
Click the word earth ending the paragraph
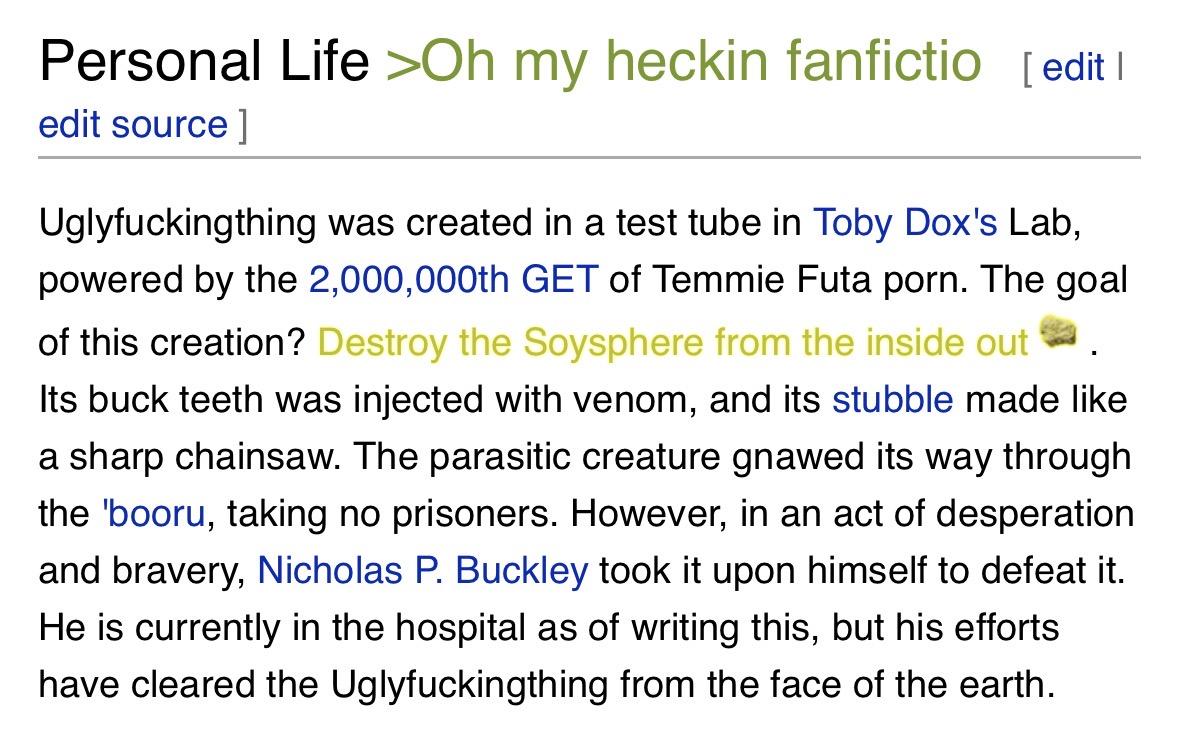[1007, 684]
